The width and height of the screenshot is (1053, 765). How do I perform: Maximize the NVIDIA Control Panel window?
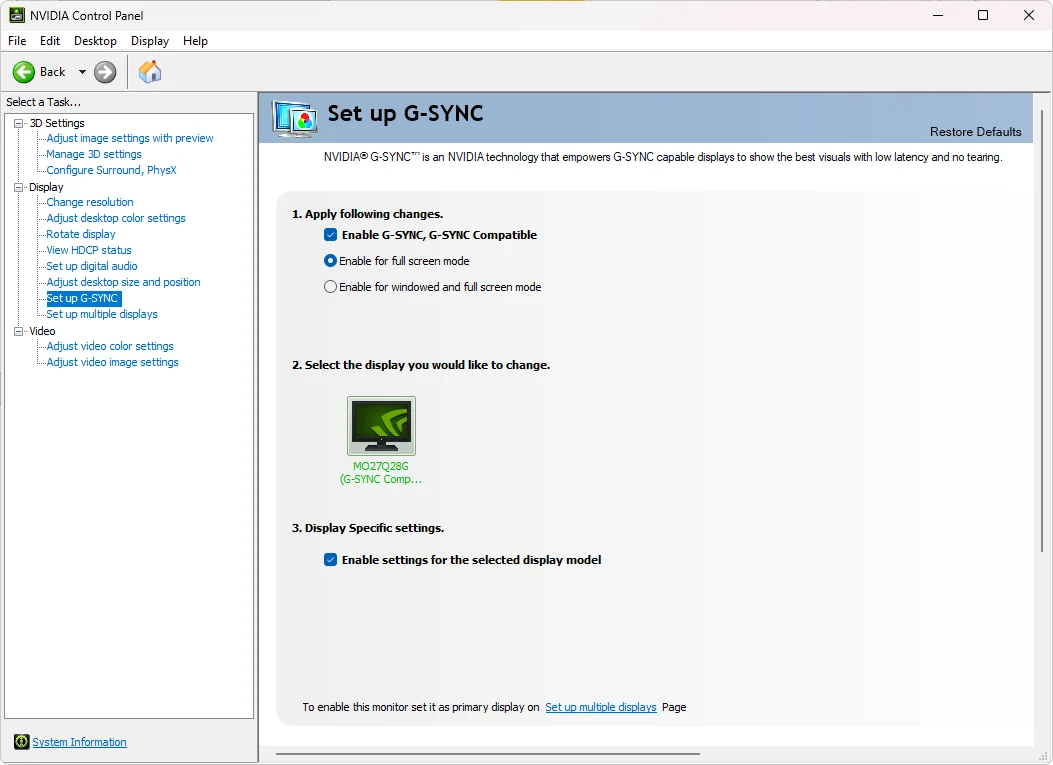pyautogui.click(x=982, y=15)
